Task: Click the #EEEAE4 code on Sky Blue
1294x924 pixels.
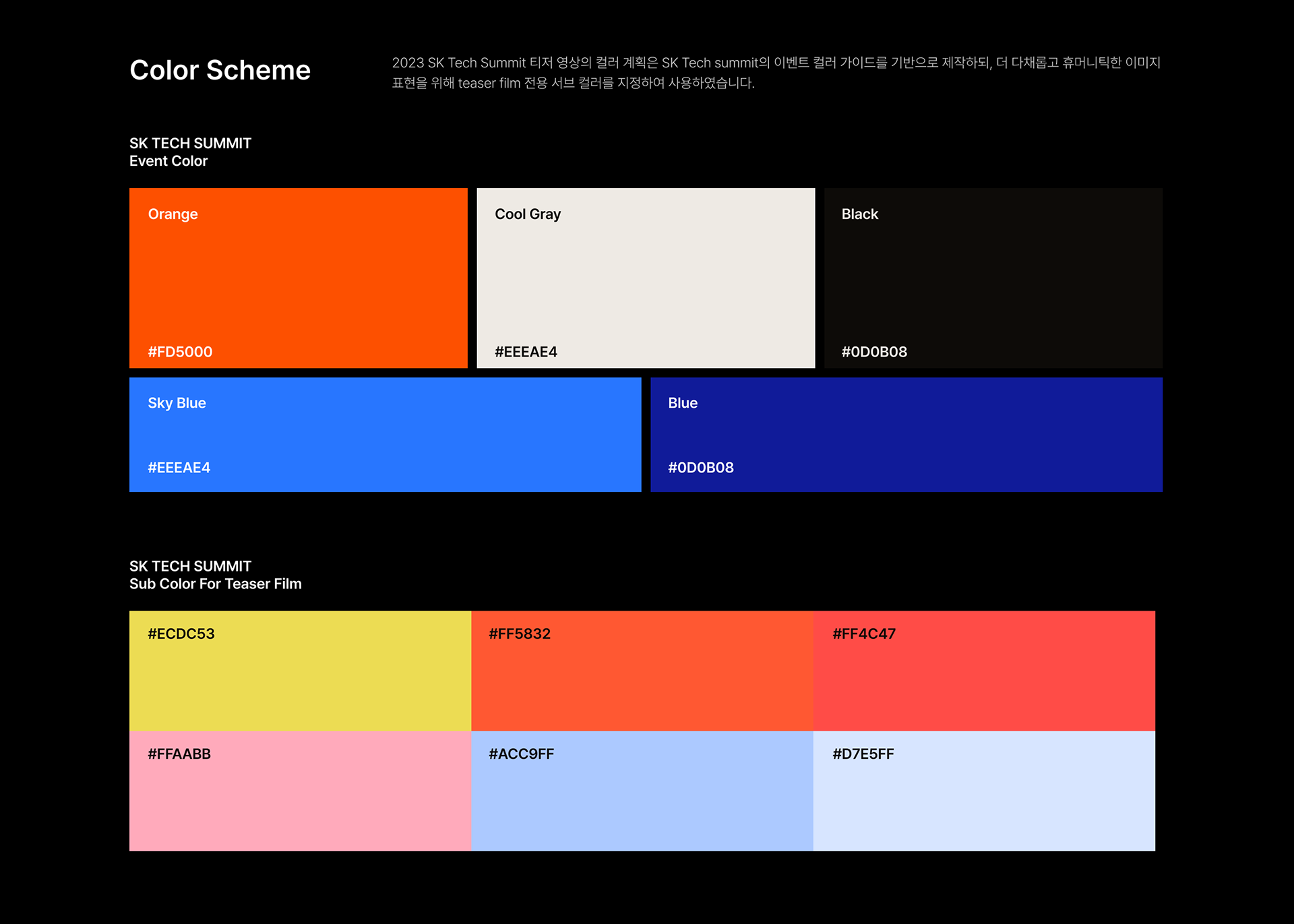Action: (179, 468)
